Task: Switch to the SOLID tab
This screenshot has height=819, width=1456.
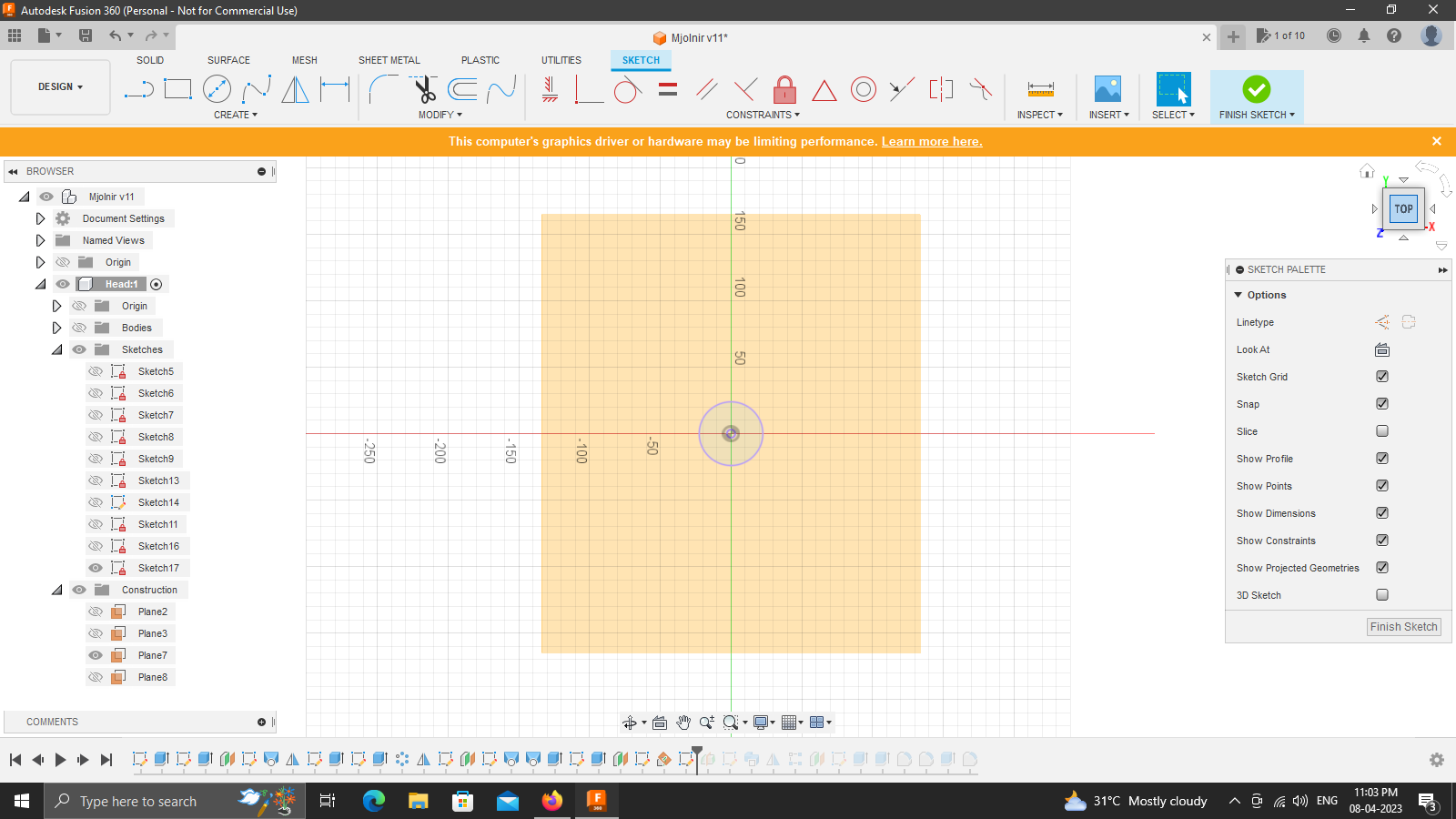Action: coord(149,60)
